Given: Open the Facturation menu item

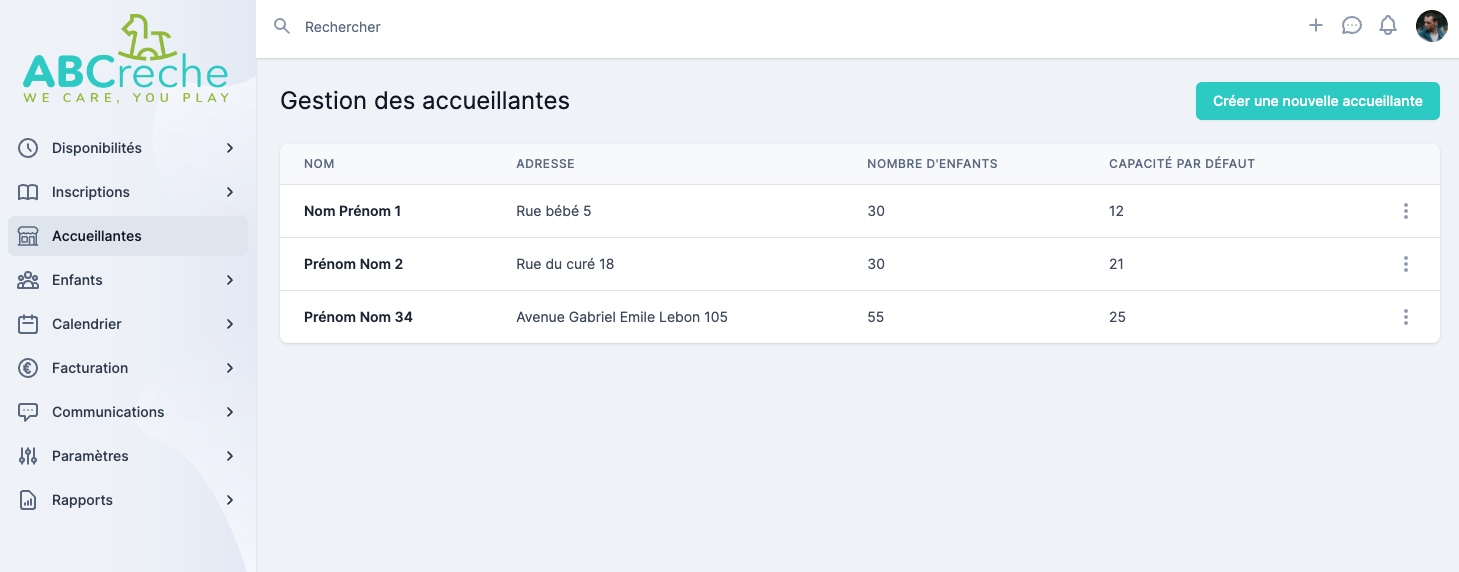Looking at the screenshot, I should click(x=90, y=368).
